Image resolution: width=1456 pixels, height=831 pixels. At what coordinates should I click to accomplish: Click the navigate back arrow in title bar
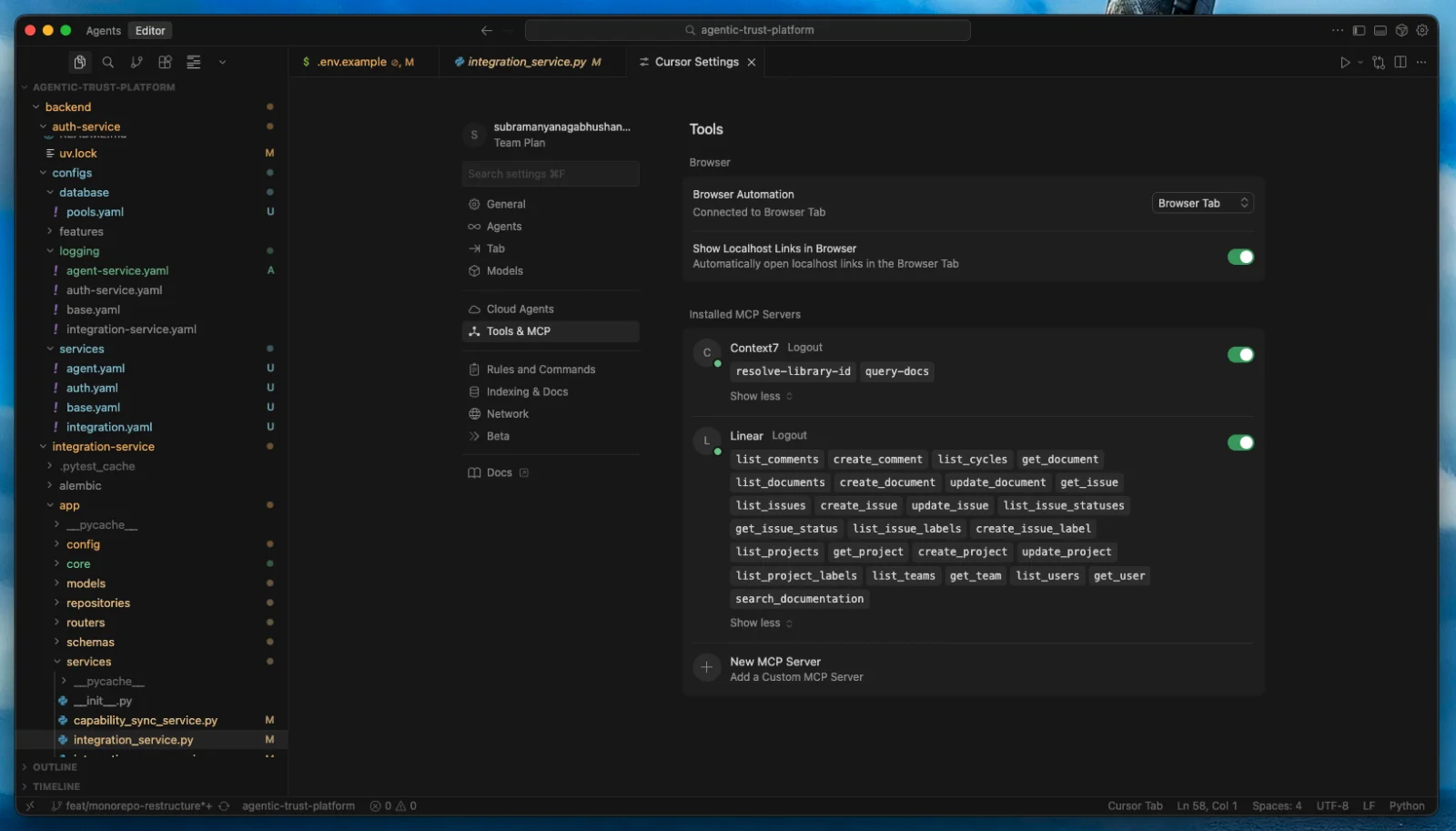[x=487, y=30]
